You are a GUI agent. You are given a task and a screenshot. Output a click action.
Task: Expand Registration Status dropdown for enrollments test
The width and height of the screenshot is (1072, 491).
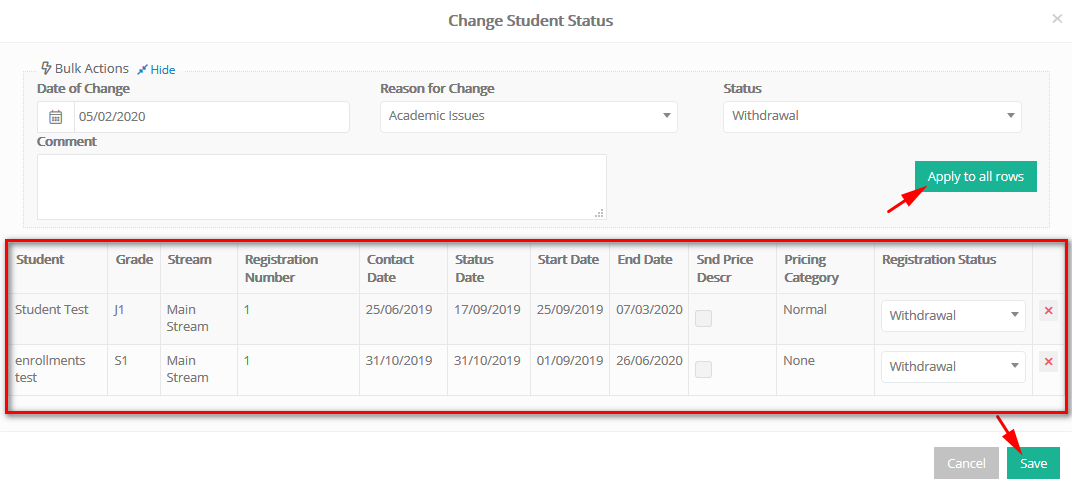(953, 367)
